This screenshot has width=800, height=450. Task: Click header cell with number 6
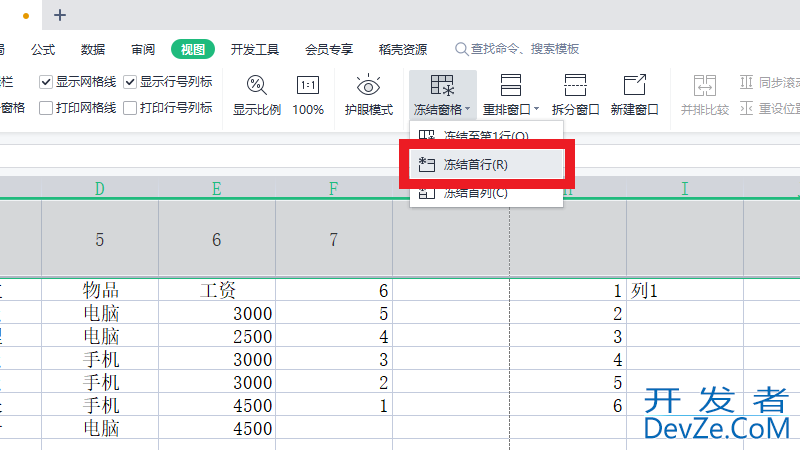[x=217, y=239]
